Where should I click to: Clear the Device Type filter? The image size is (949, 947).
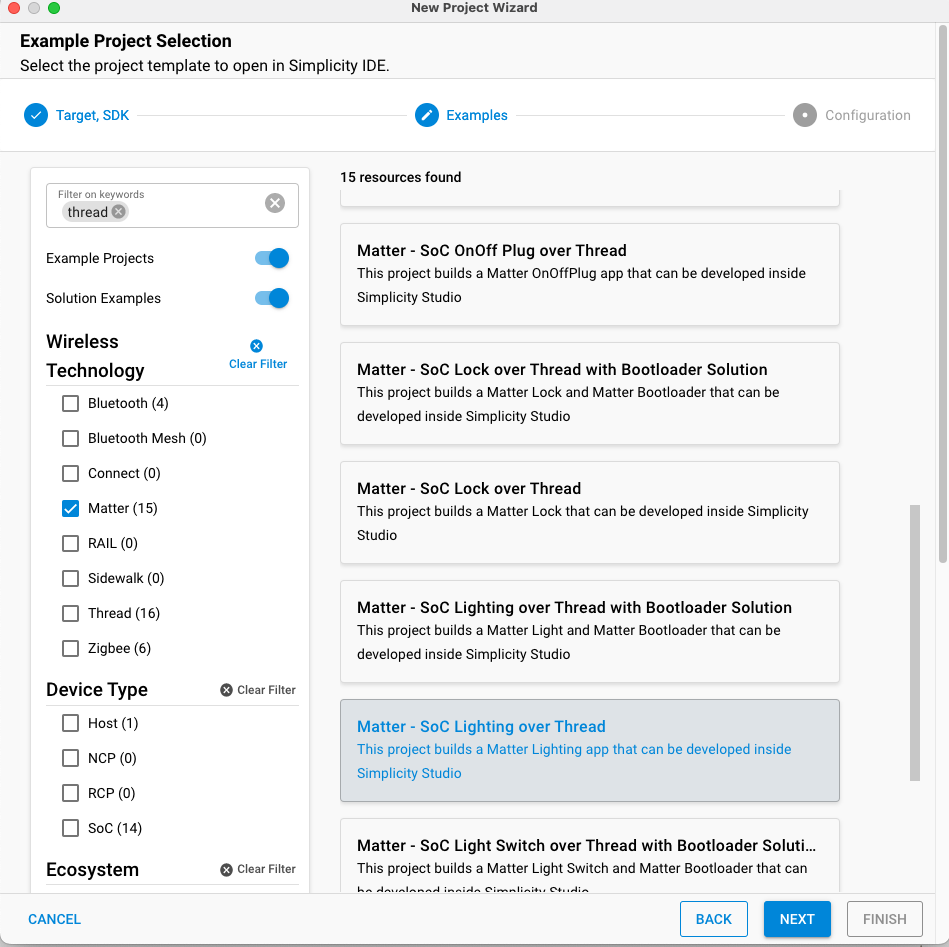258,690
